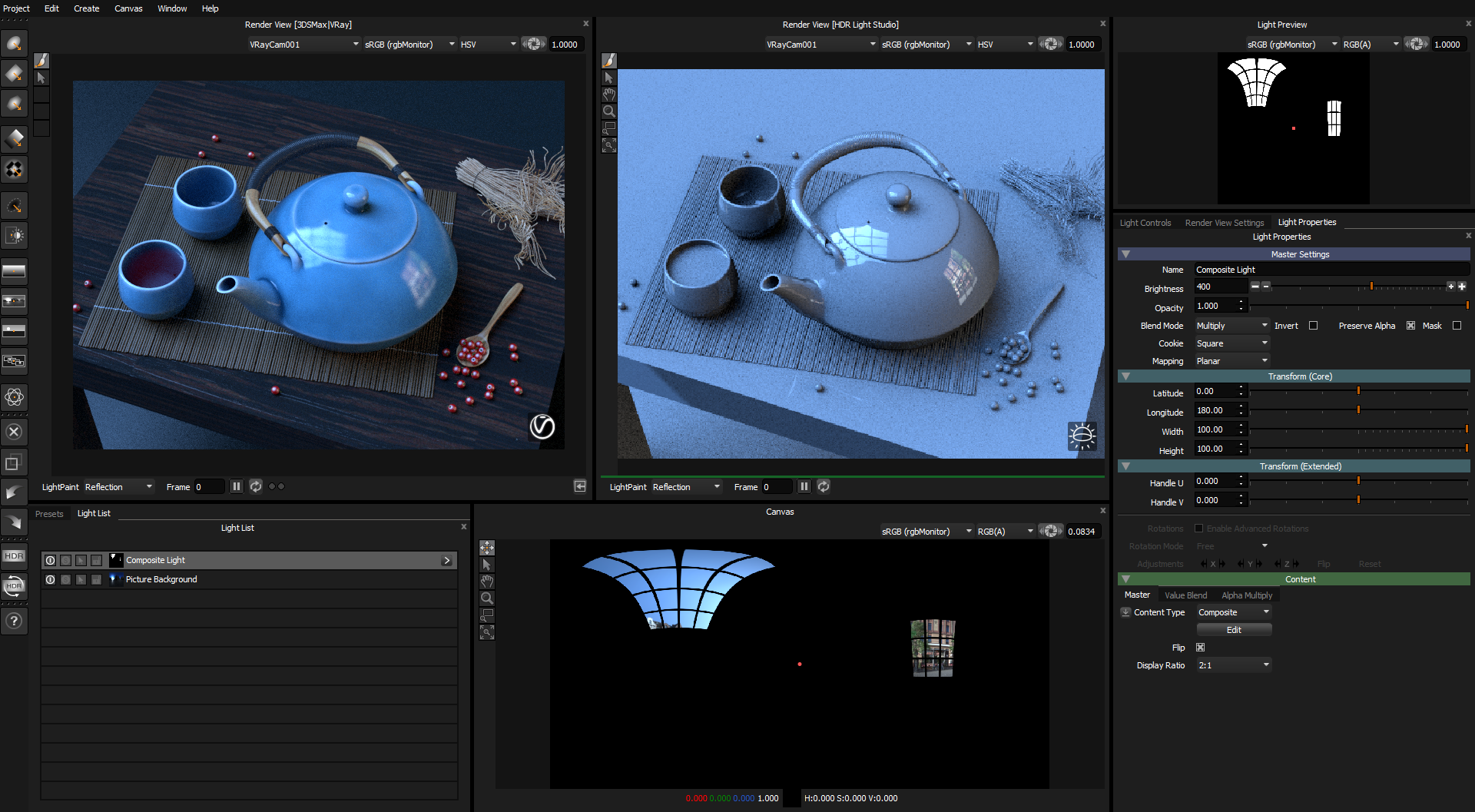The height and width of the screenshot is (812, 1475).
Task: Collapse the Transform (Core) section
Action: (x=1125, y=376)
